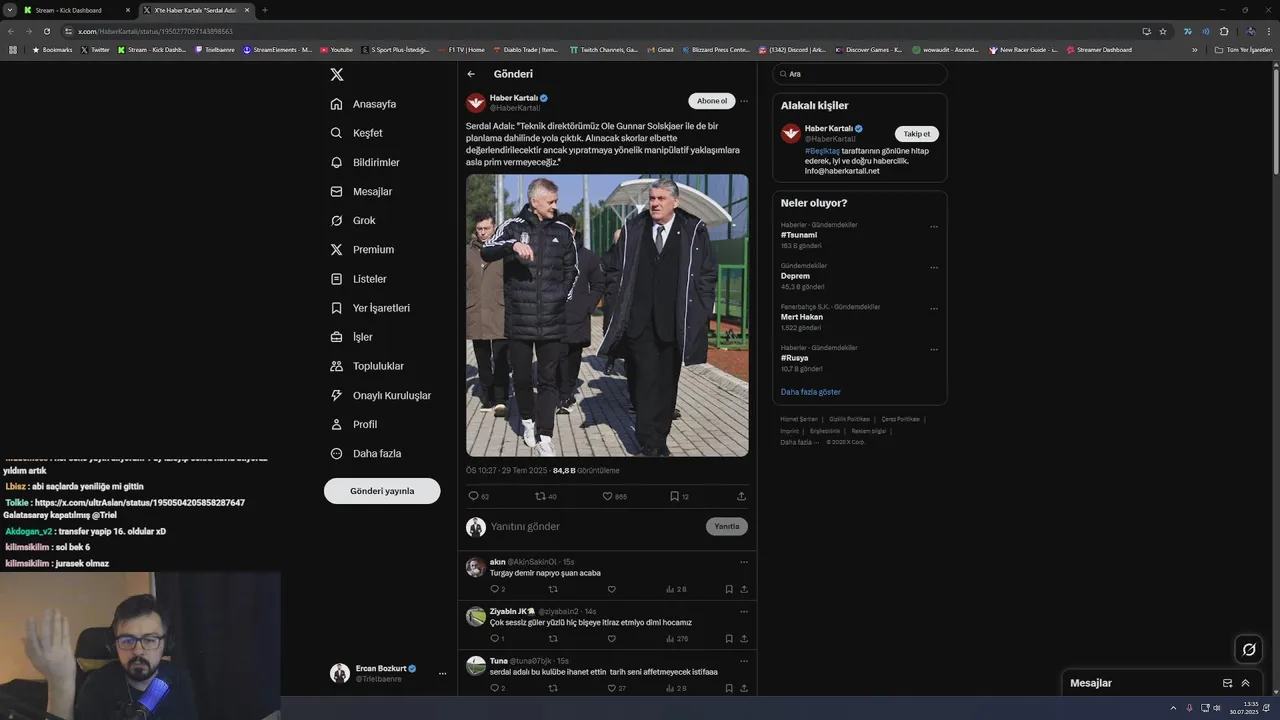1280x720 pixels.
Task: Click the reply icon with 62
Action: 478,496
